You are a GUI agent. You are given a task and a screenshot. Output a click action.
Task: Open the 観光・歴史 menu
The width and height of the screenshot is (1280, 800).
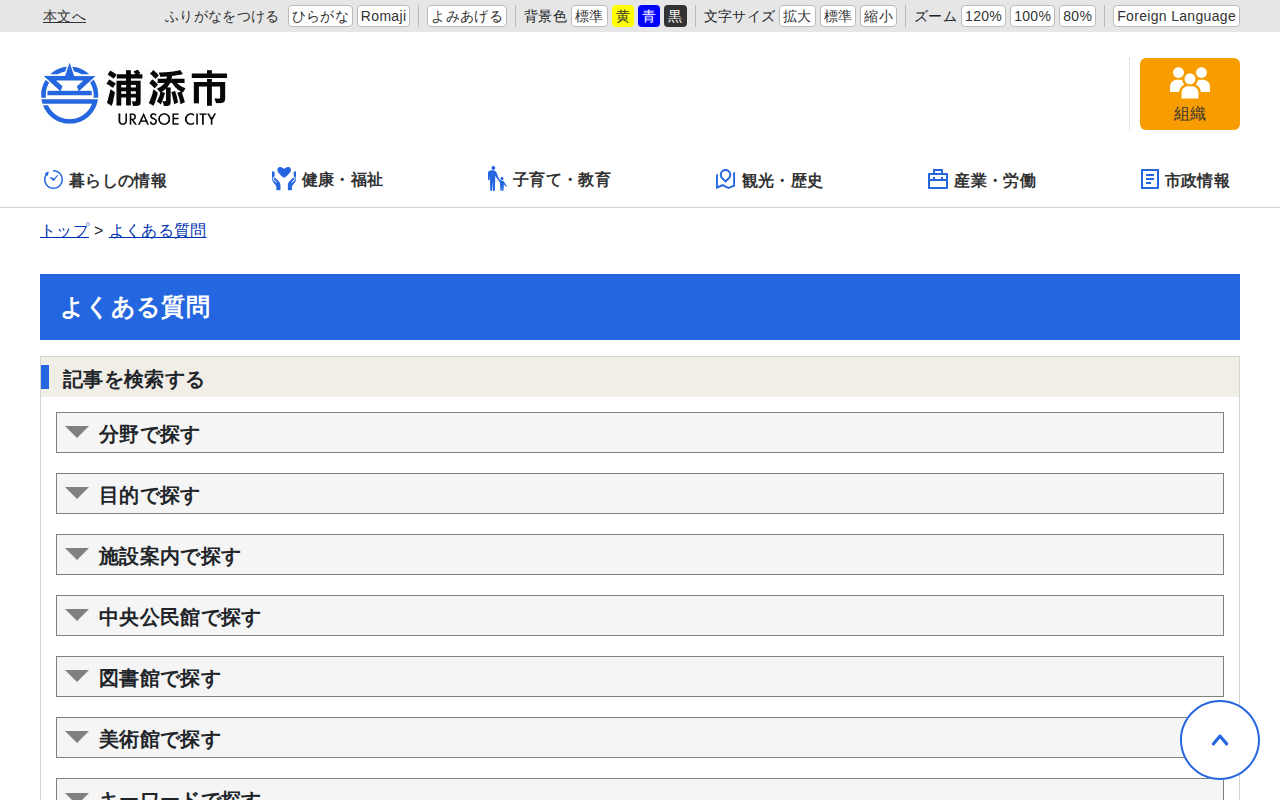(x=769, y=180)
